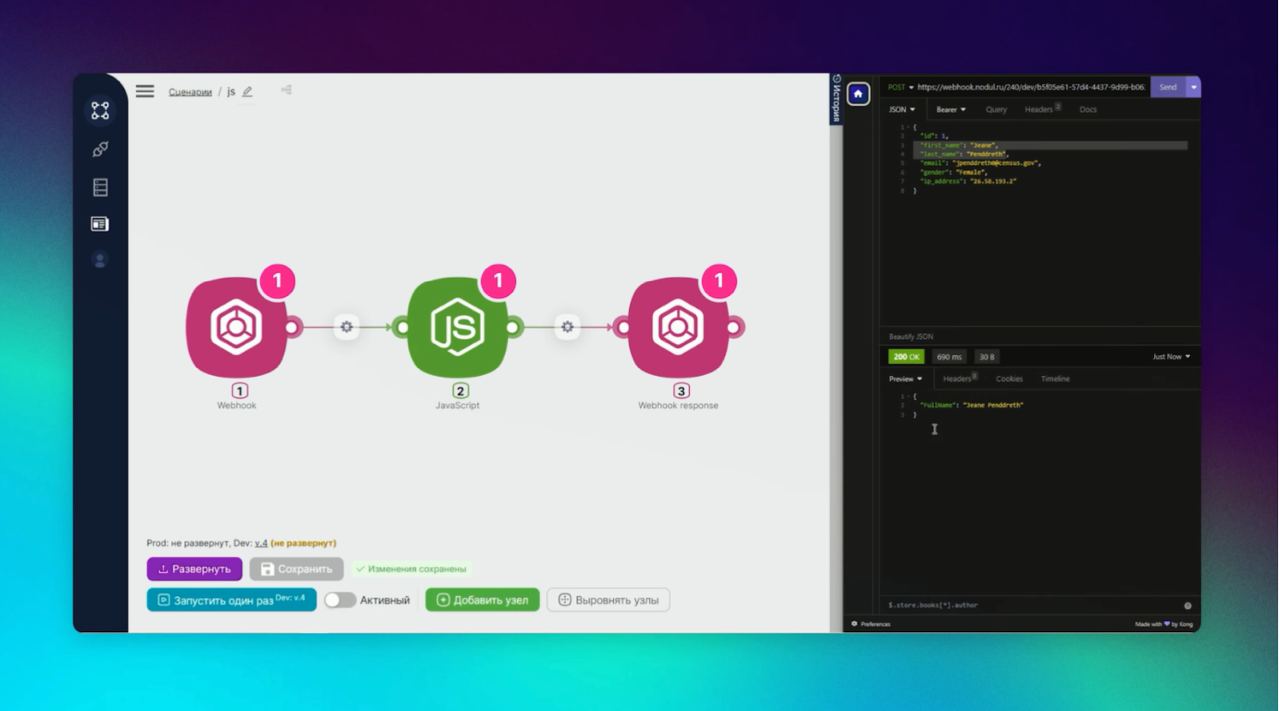Switch to the Timeline tab
Viewport: 1280px width, 711px height.
click(1055, 379)
